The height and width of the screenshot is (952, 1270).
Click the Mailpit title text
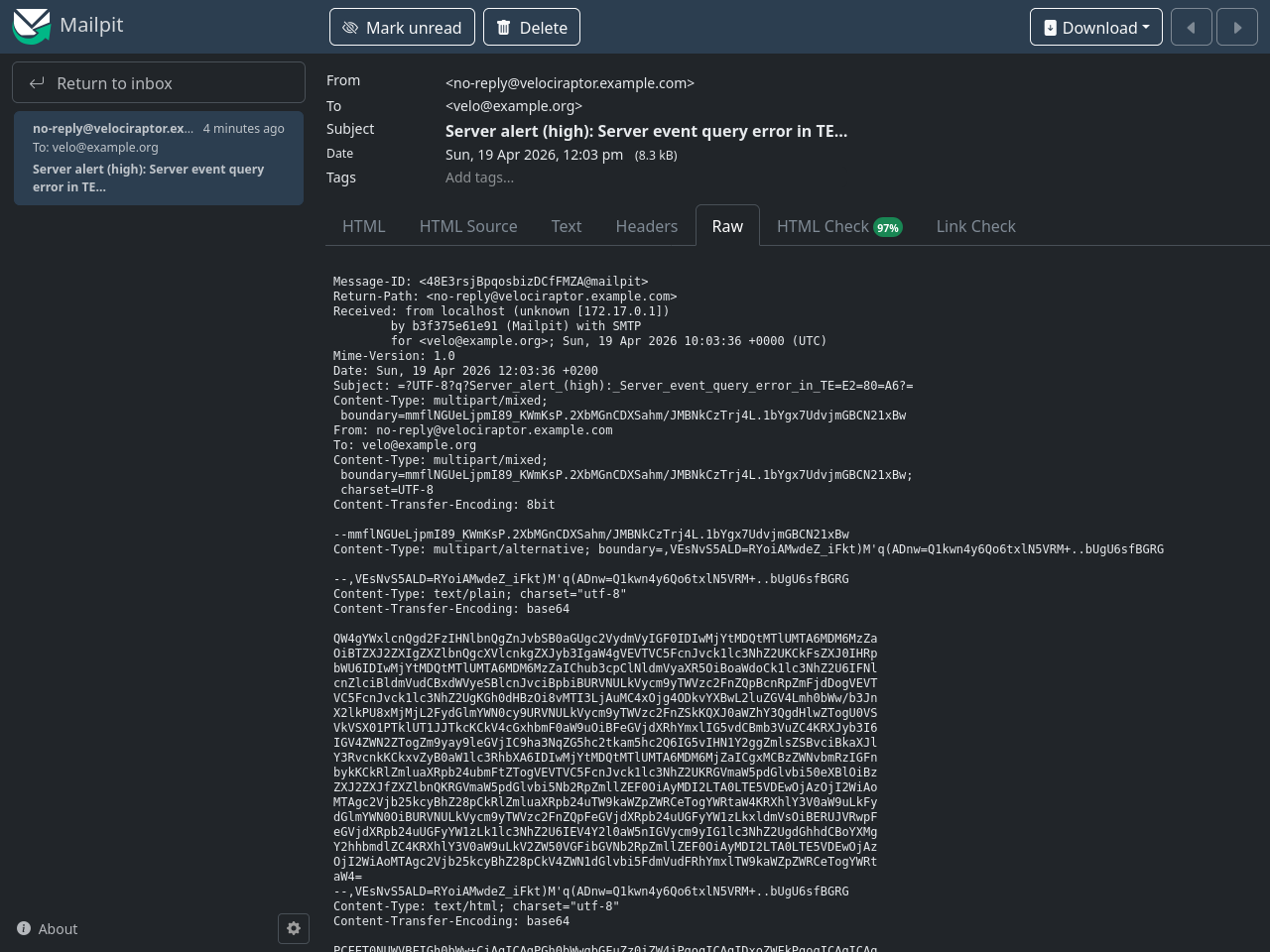[91, 25]
